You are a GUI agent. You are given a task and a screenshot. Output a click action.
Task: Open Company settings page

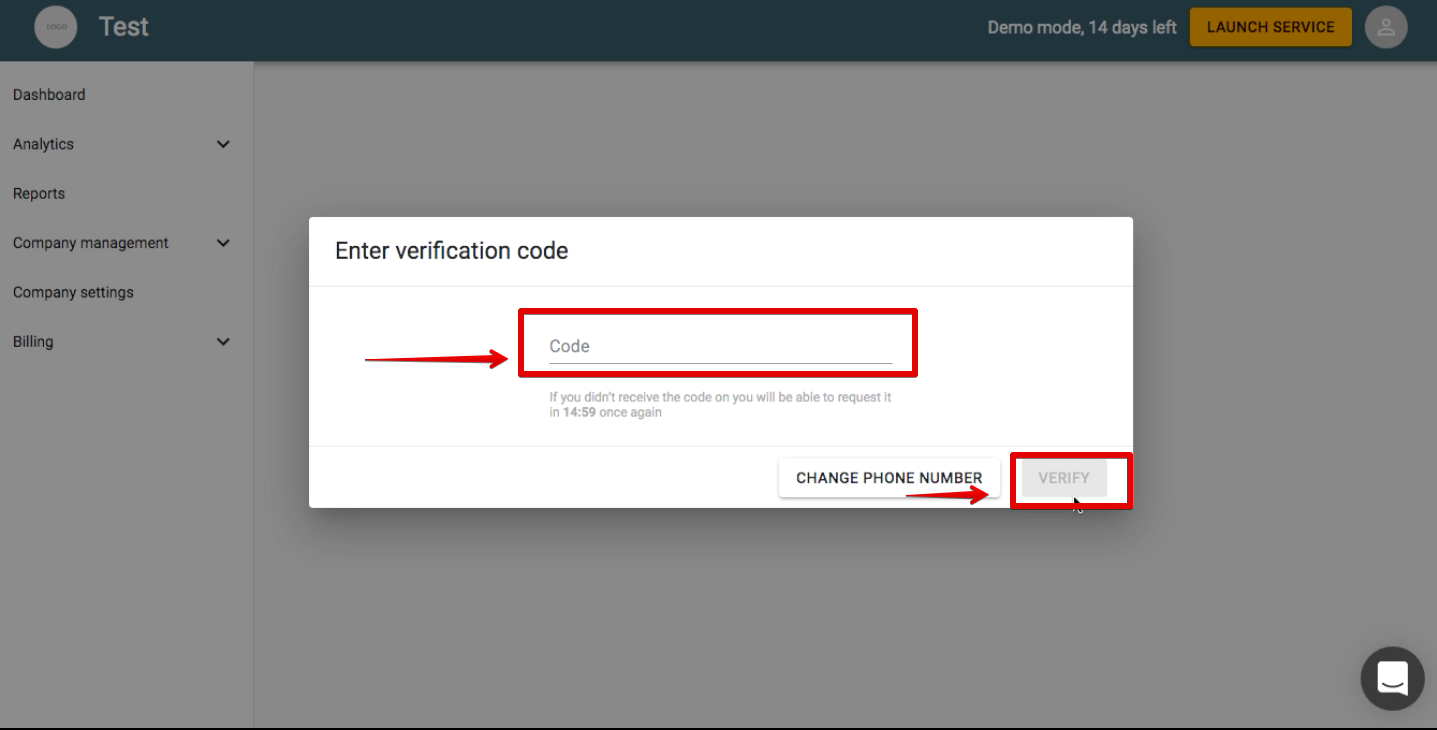(73, 292)
